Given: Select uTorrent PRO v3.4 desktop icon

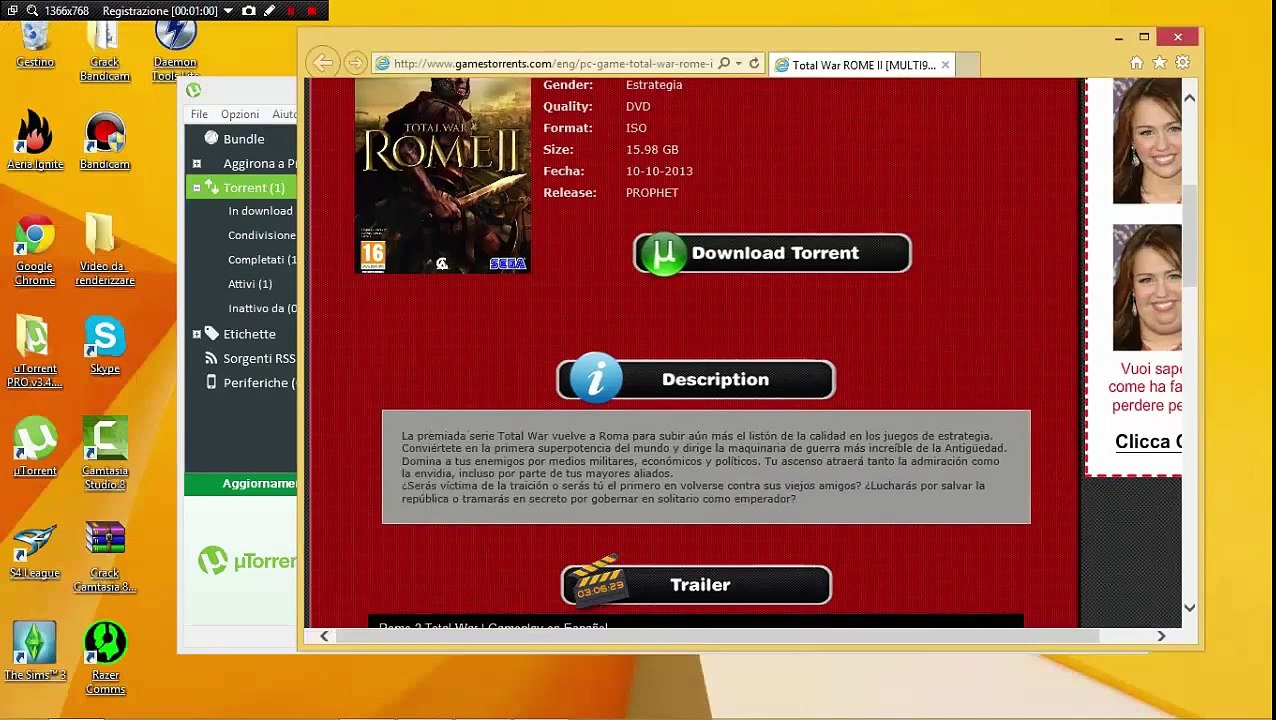Looking at the screenshot, I should point(35,352).
